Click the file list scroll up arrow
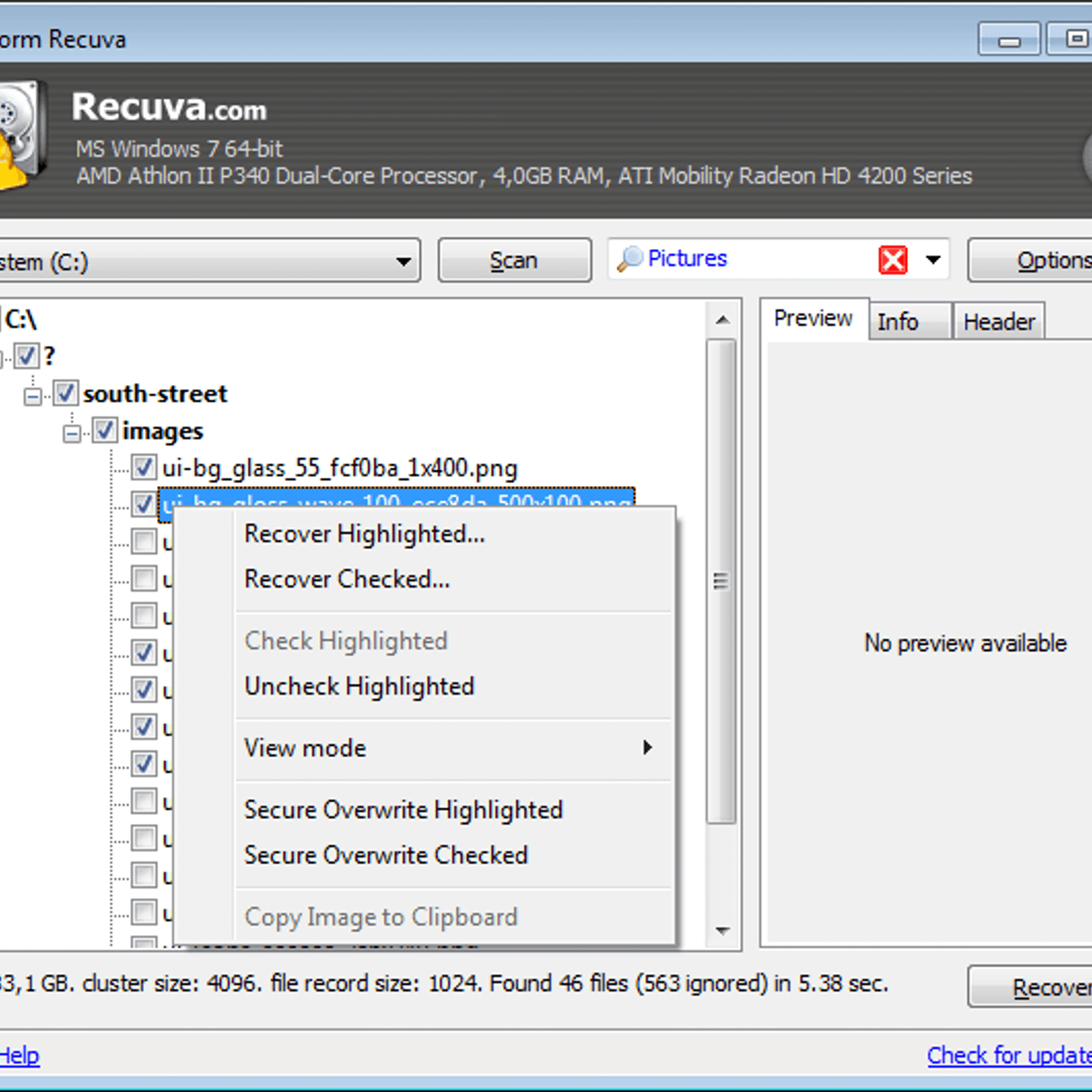The height and width of the screenshot is (1092, 1092). (723, 319)
